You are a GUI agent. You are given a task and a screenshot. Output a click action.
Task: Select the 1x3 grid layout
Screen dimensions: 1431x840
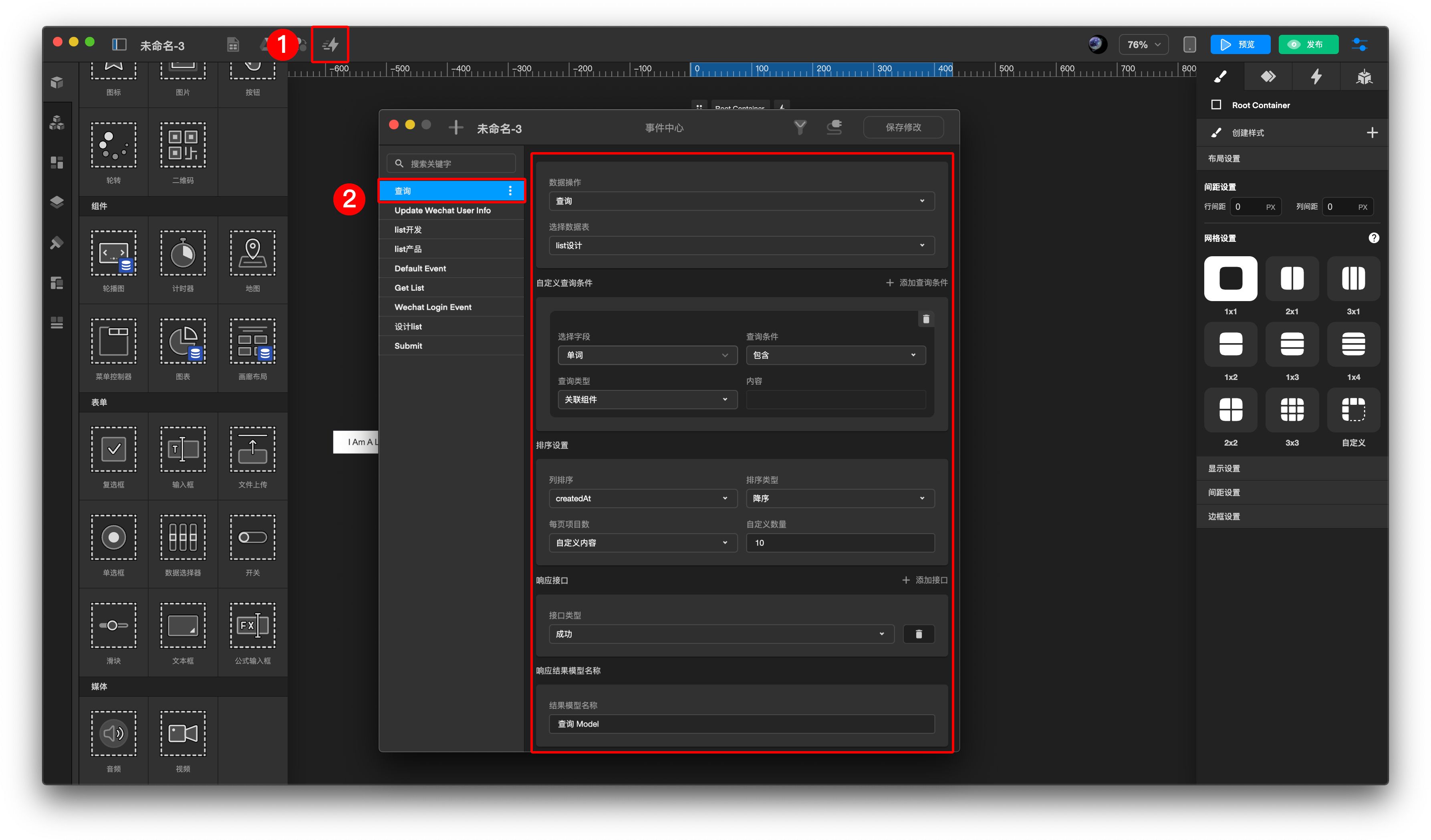pos(1292,344)
